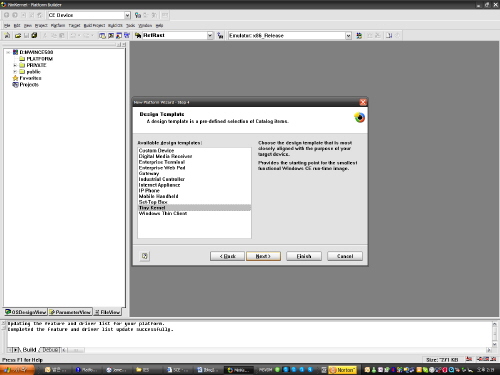Select the Debug output tab
Viewport: 500px width, 375px height.
point(51,350)
